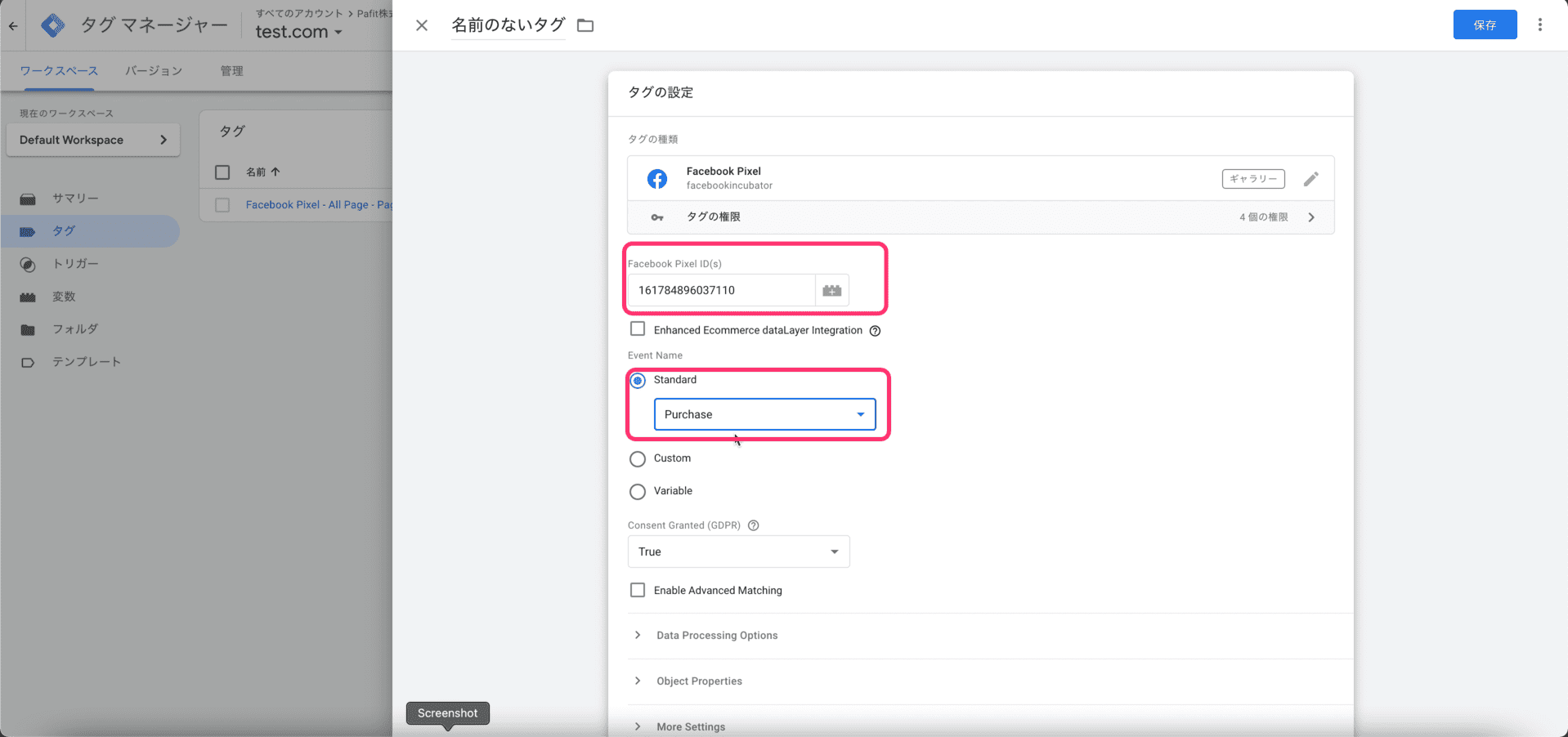This screenshot has width=1568, height=737.
Task: Close the untitled tag editor panel
Action: click(x=422, y=25)
